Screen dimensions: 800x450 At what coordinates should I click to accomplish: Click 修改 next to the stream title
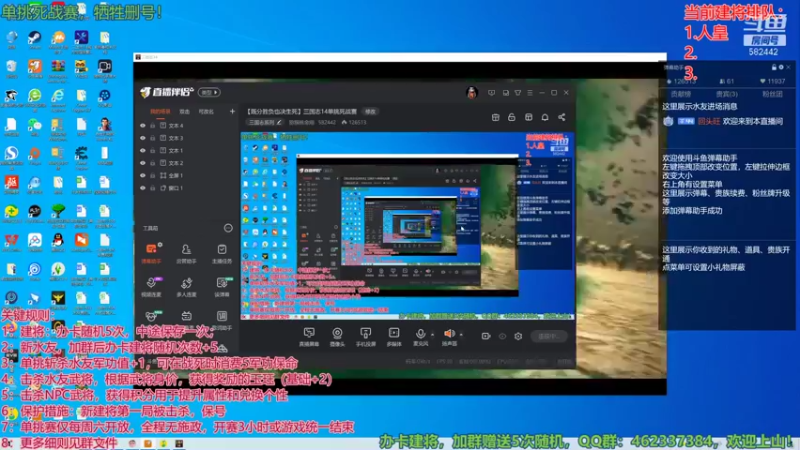(x=370, y=111)
